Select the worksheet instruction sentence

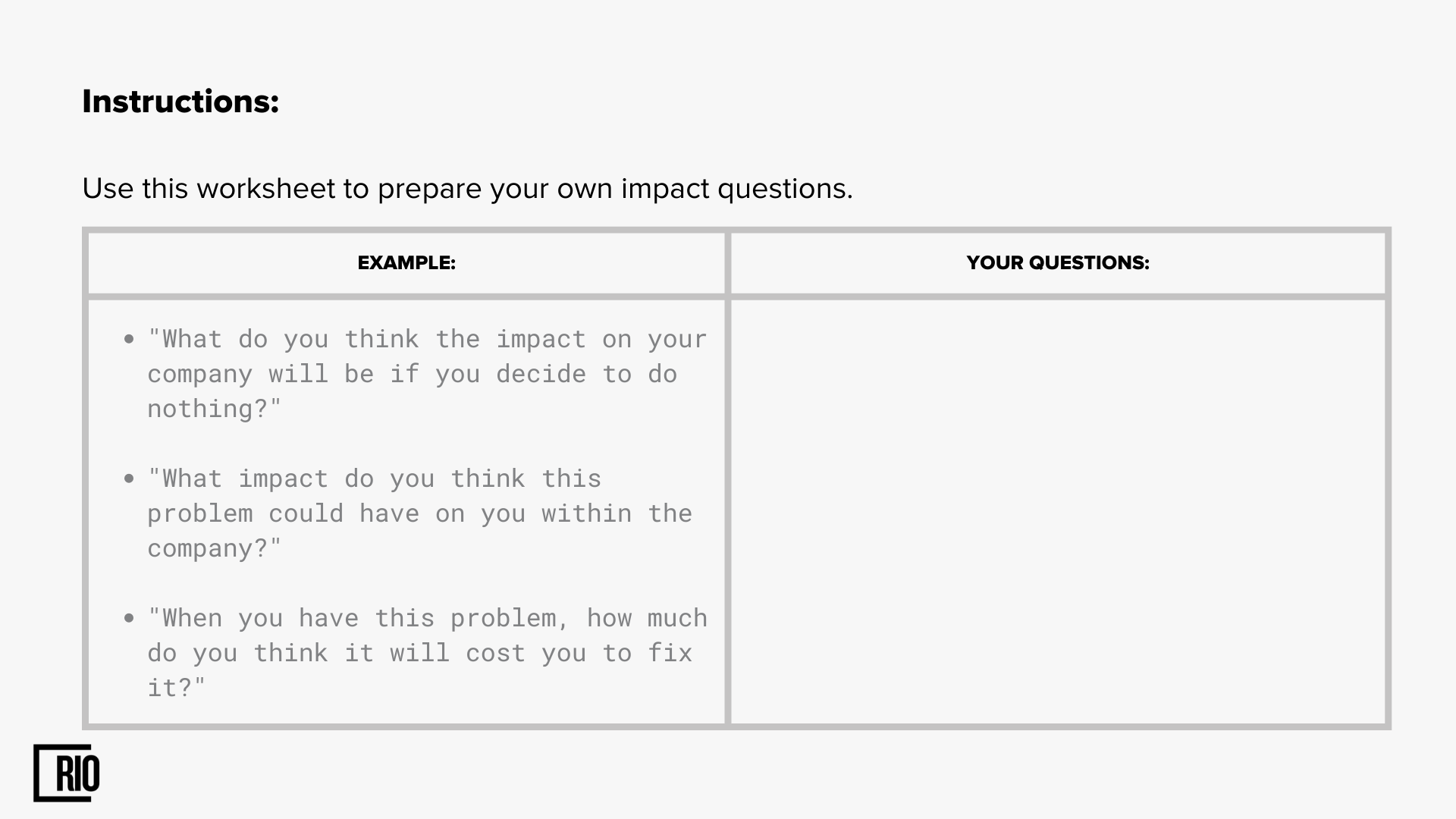tap(467, 188)
